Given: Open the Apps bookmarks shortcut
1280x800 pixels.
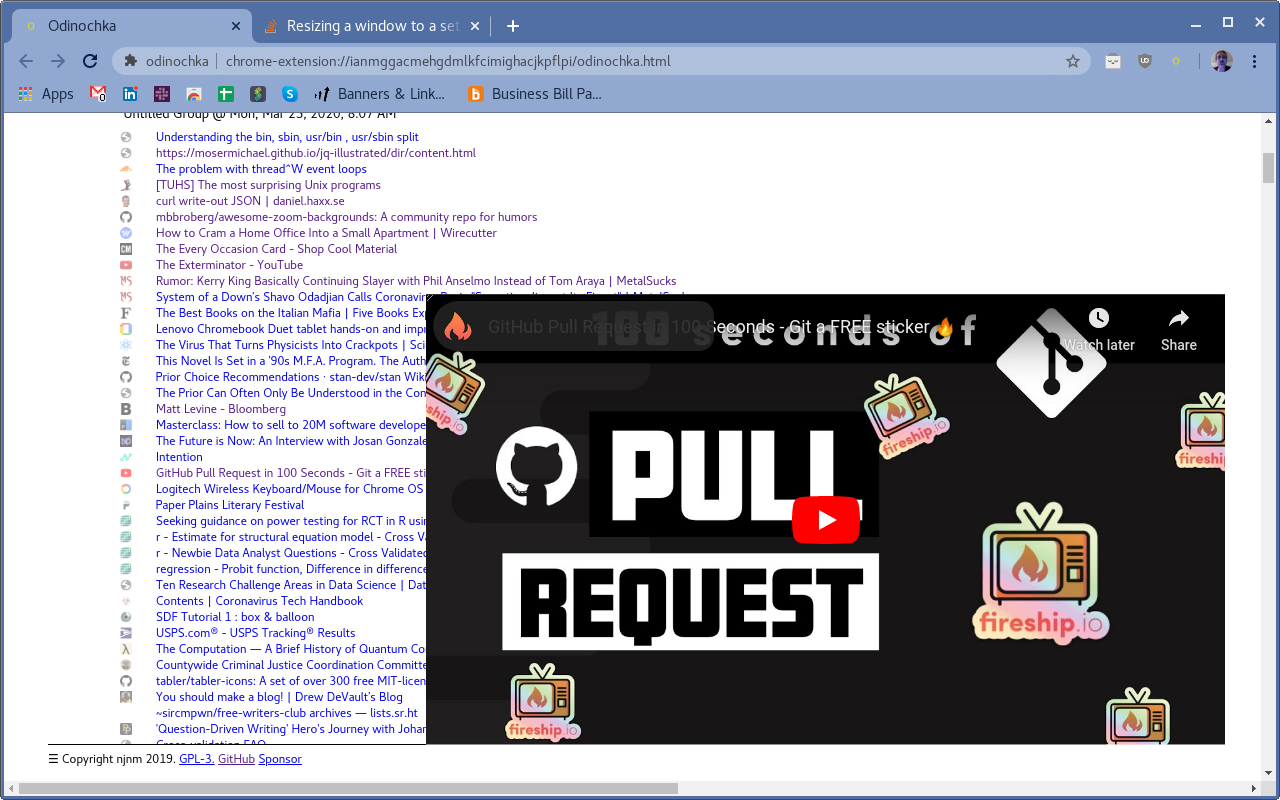Looking at the screenshot, I should 46,94.
